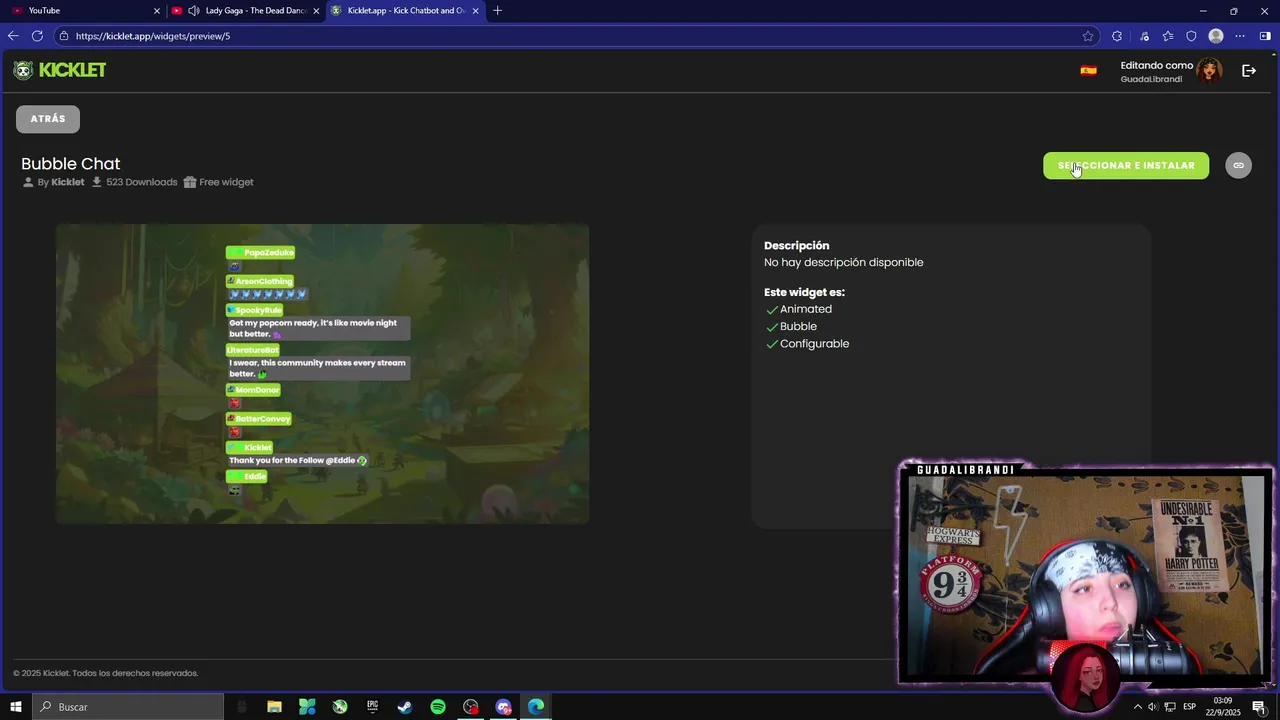
Task: Toggle the browser sidebar icon
Action: (x=1265, y=36)
